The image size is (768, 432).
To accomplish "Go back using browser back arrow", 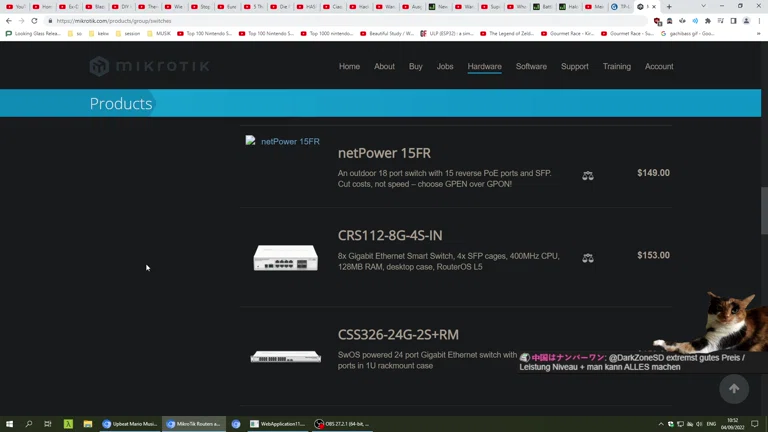I will tap(9, 21).
